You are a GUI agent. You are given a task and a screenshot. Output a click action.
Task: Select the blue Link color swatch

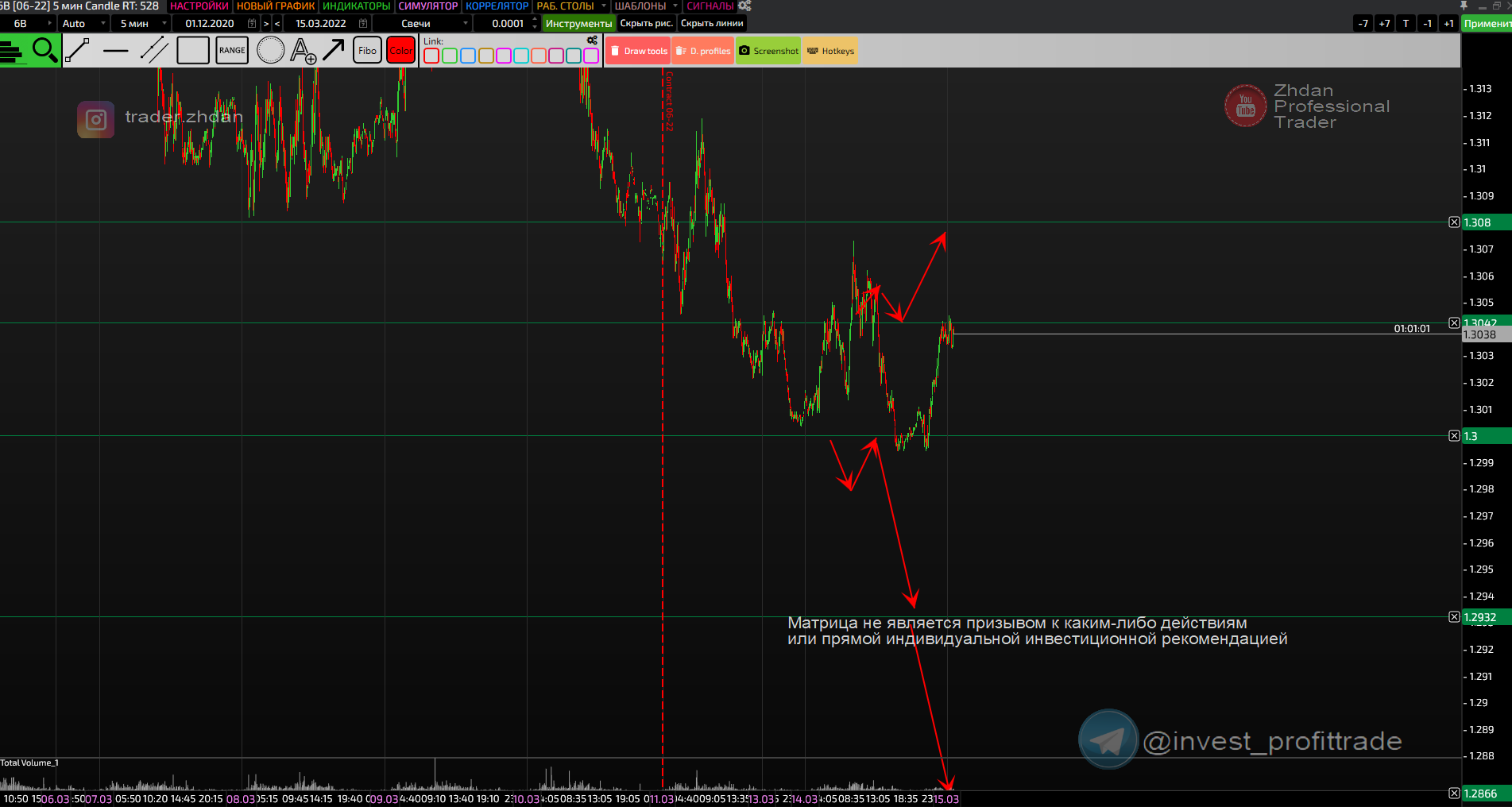(x=468, y=56)
